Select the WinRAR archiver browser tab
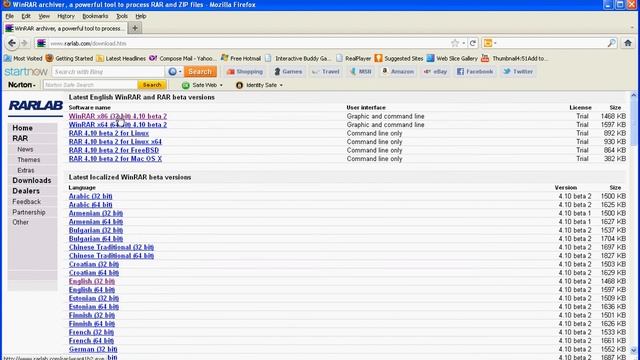Image resolution: width=640 pixels, height=360 pixels. [x=65, y=28]
